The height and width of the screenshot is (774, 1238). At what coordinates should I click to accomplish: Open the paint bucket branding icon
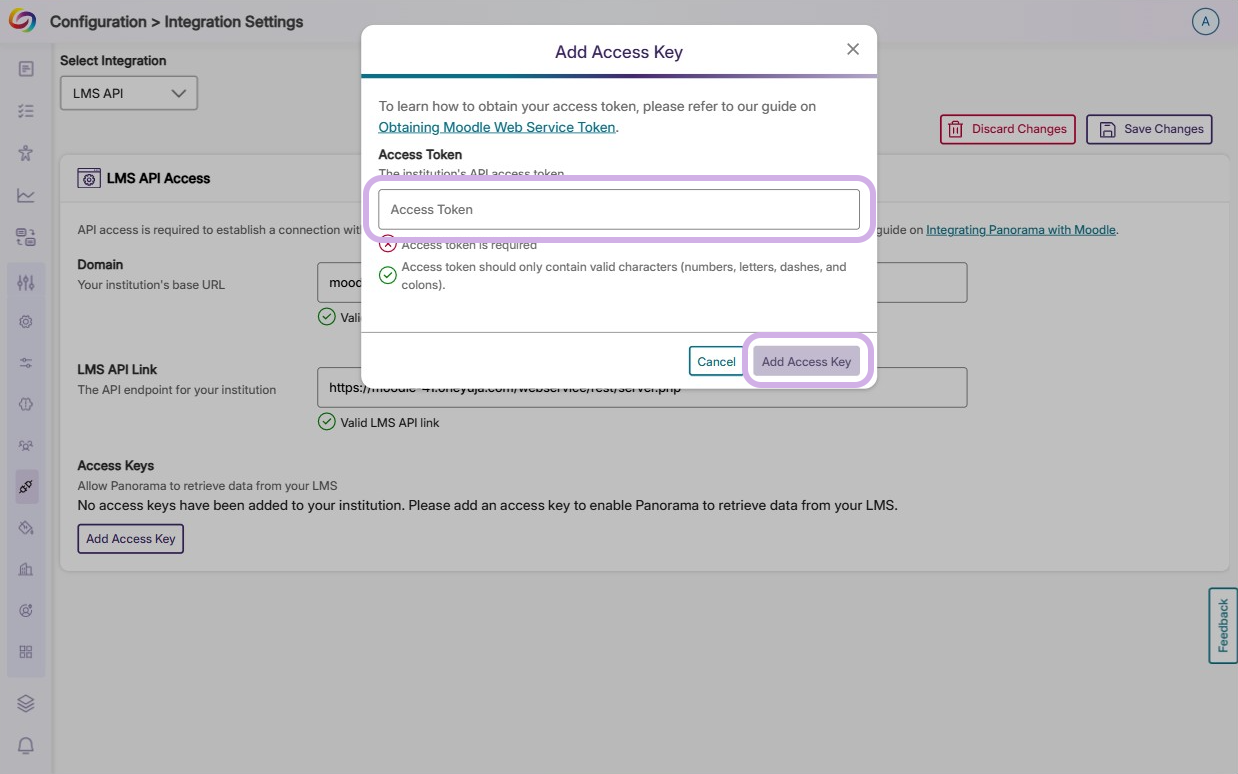(x=26, y=528)
